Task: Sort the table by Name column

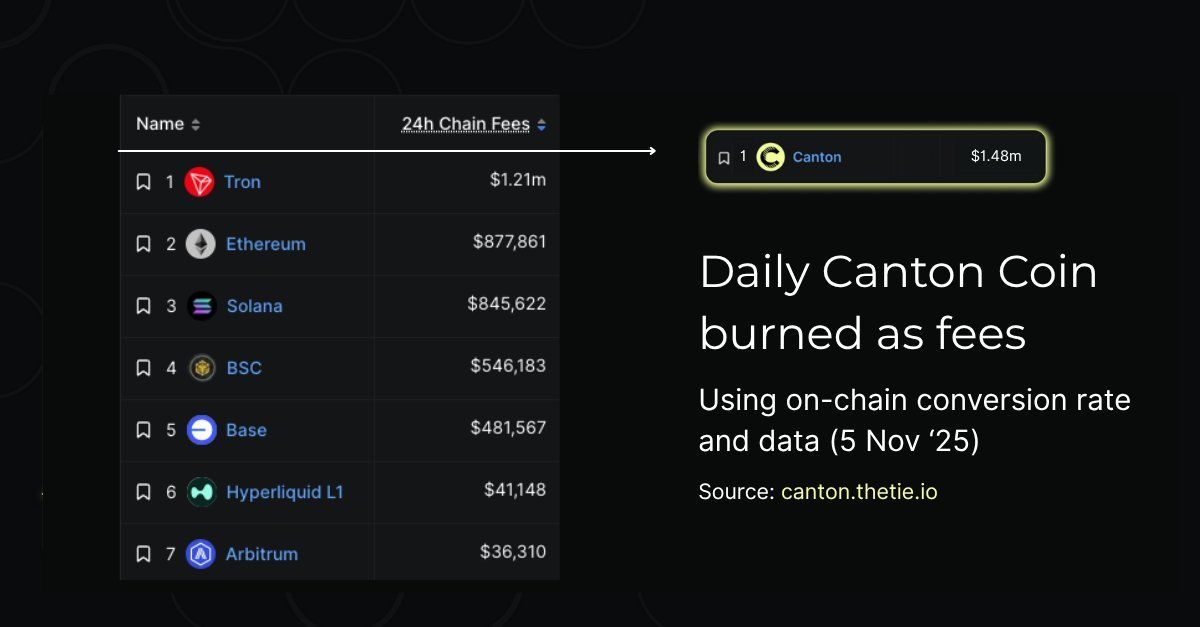Action: pyautogui.click(x=167, y=123)
